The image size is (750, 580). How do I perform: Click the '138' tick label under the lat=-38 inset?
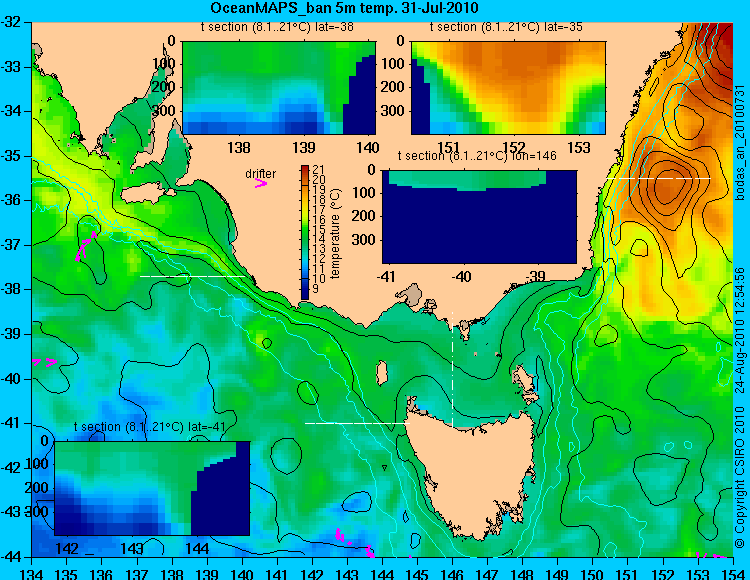239,148
